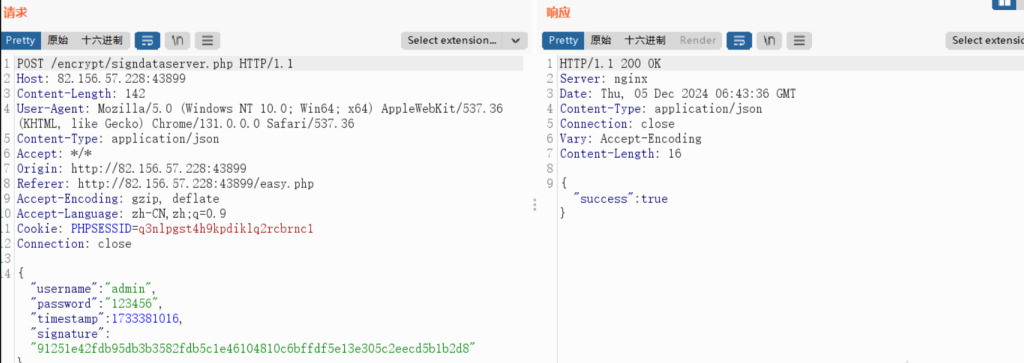Toggle \n non-printable chars in response panel

pyautogui.click(x=769, y=40)
